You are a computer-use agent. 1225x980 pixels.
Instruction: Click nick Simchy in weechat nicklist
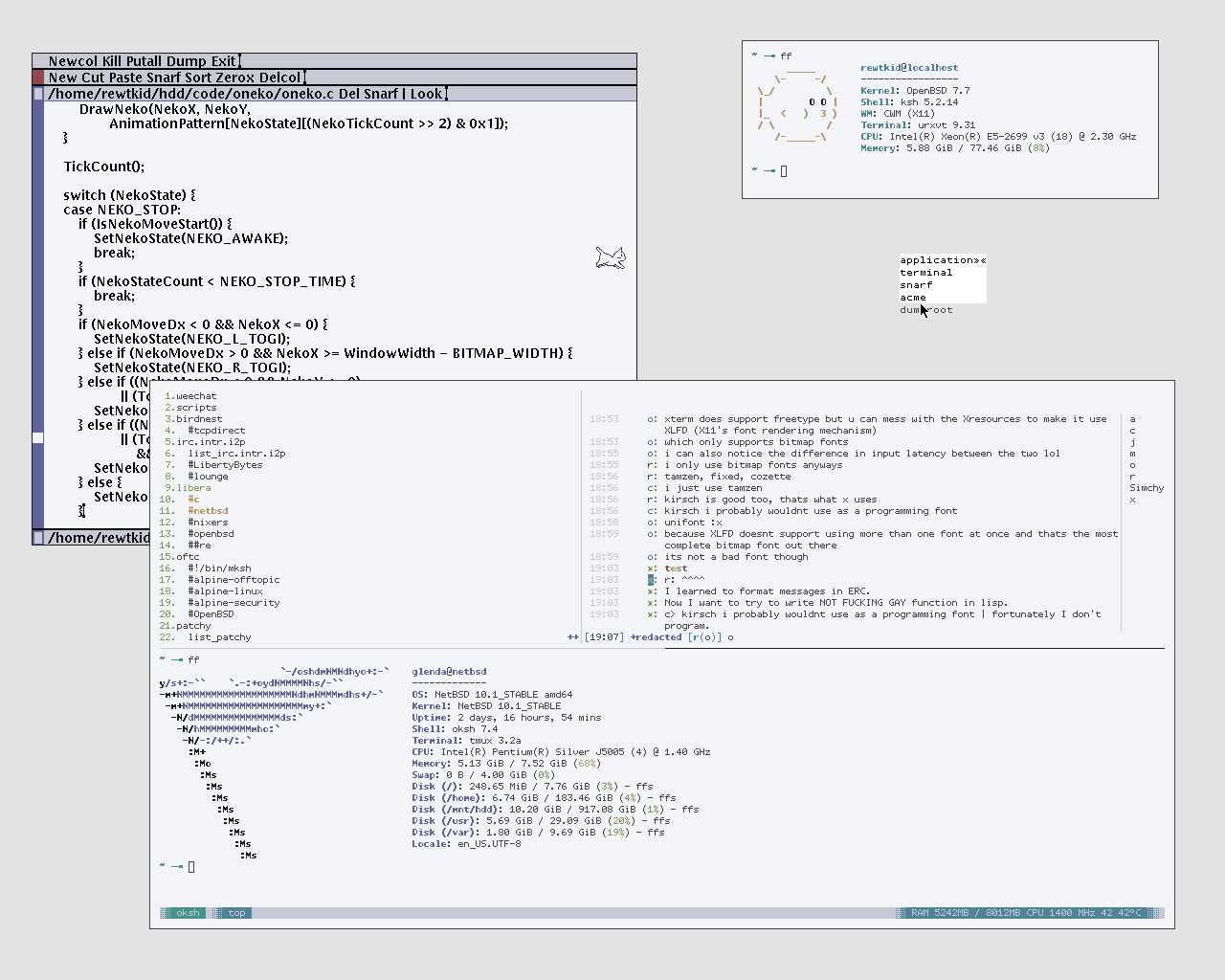pyautogui.click(x=1147, y=488)
